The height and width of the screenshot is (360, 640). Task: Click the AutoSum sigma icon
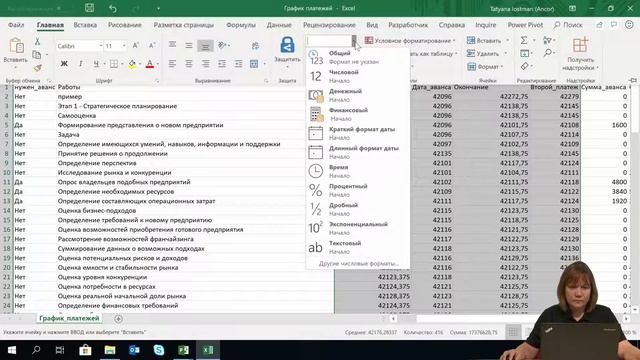point(524,40)
